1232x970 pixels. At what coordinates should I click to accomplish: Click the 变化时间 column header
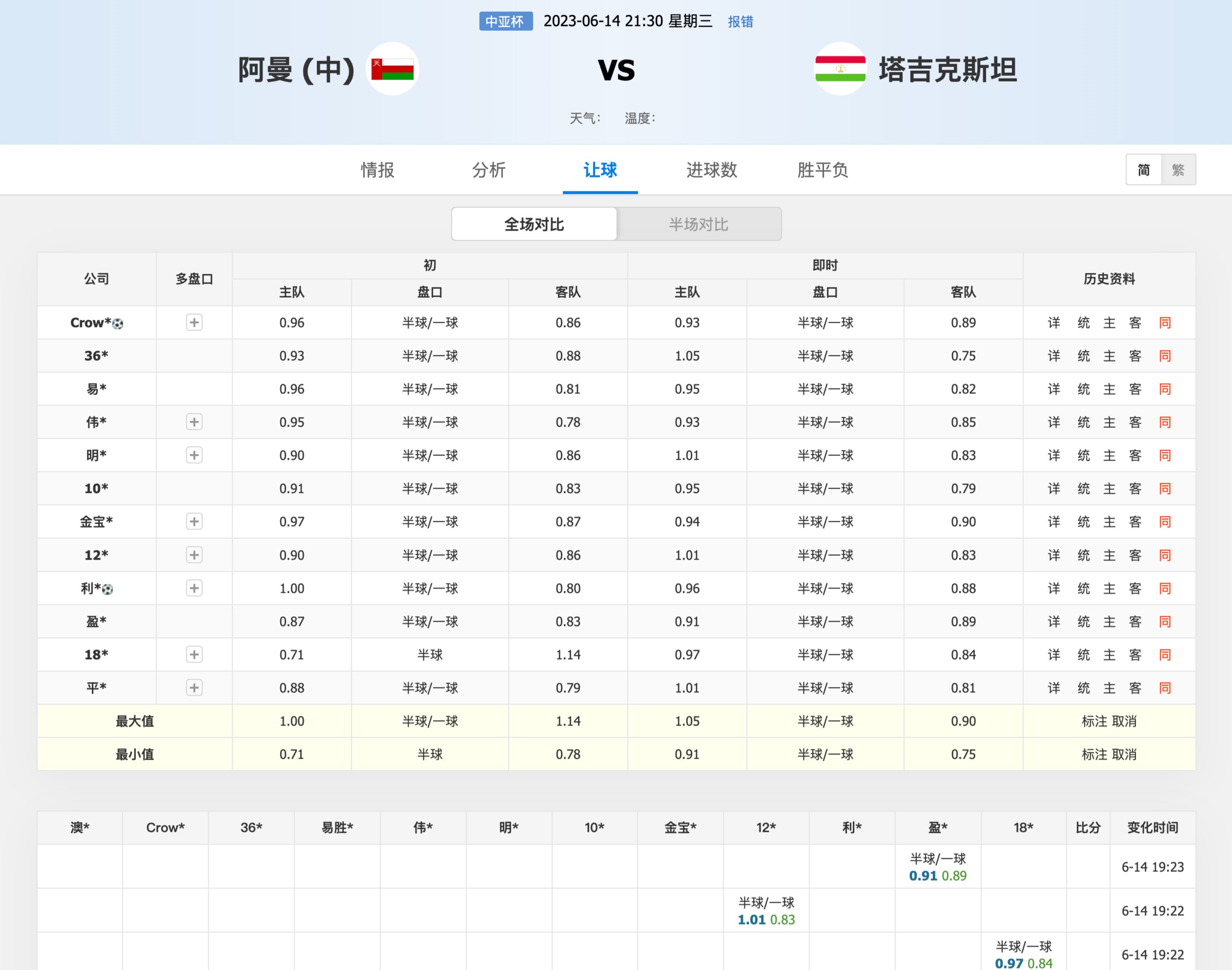[x=1152, y=828]
